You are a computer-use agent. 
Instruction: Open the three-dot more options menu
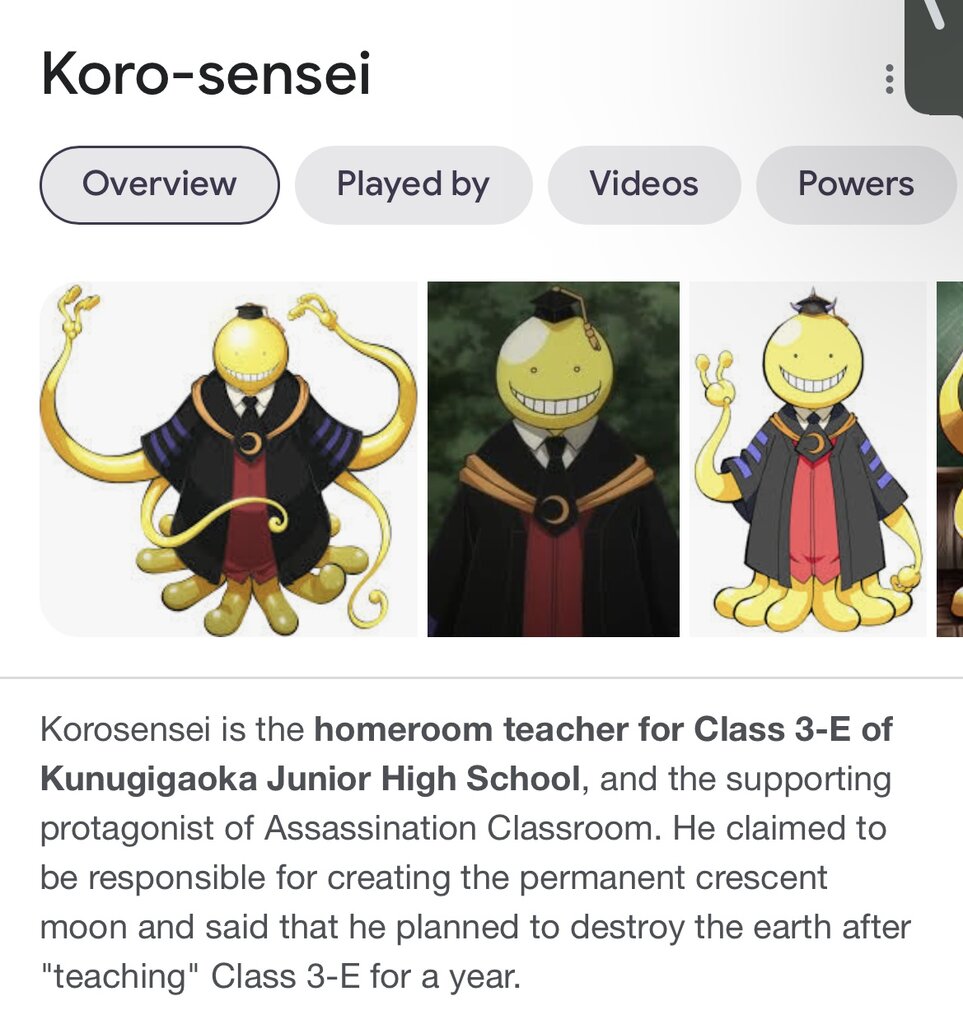coord(889,79)
